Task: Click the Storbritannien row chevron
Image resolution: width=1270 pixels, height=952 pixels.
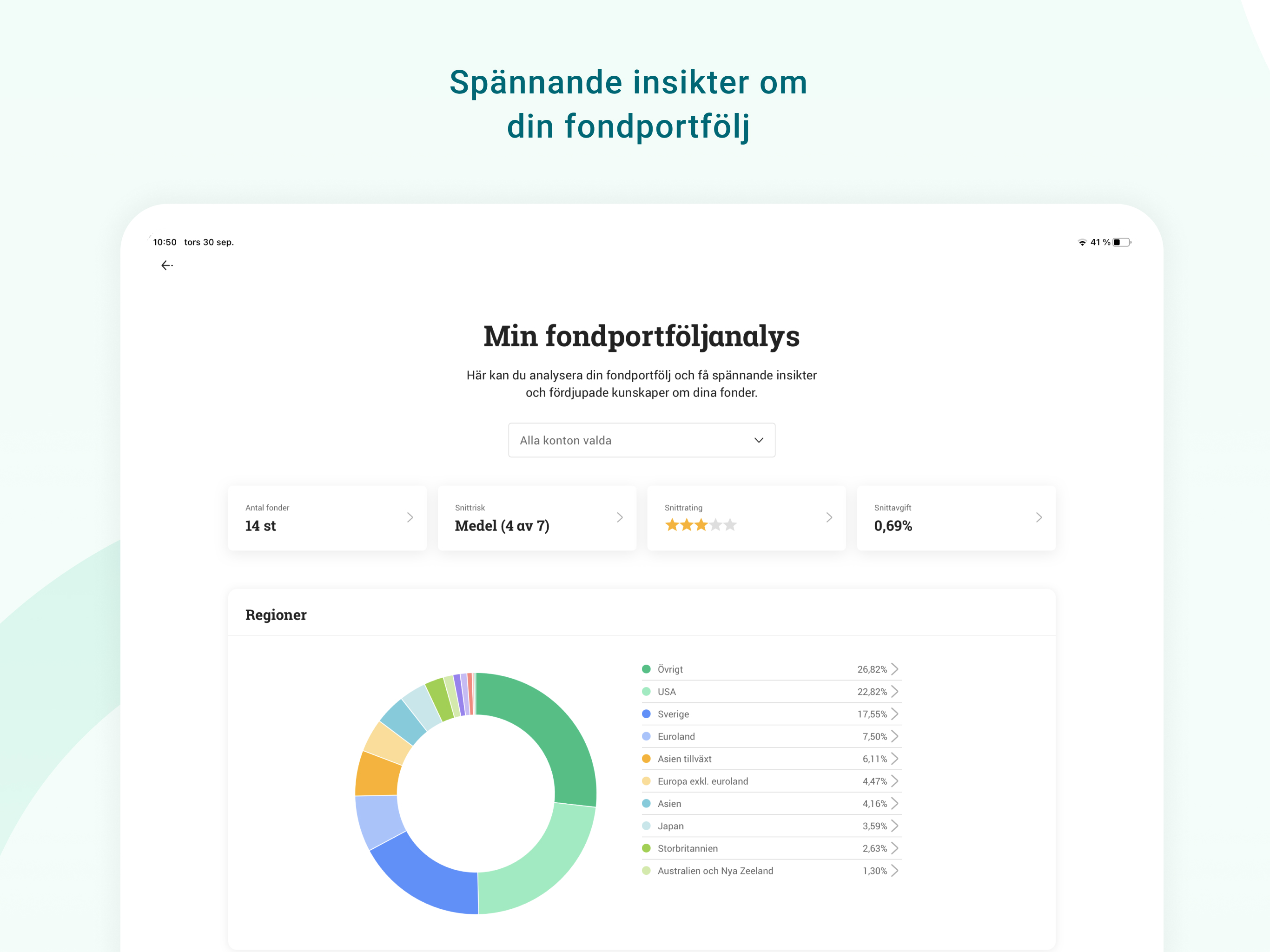Action: pyautogui.click(x=894, y=848)
